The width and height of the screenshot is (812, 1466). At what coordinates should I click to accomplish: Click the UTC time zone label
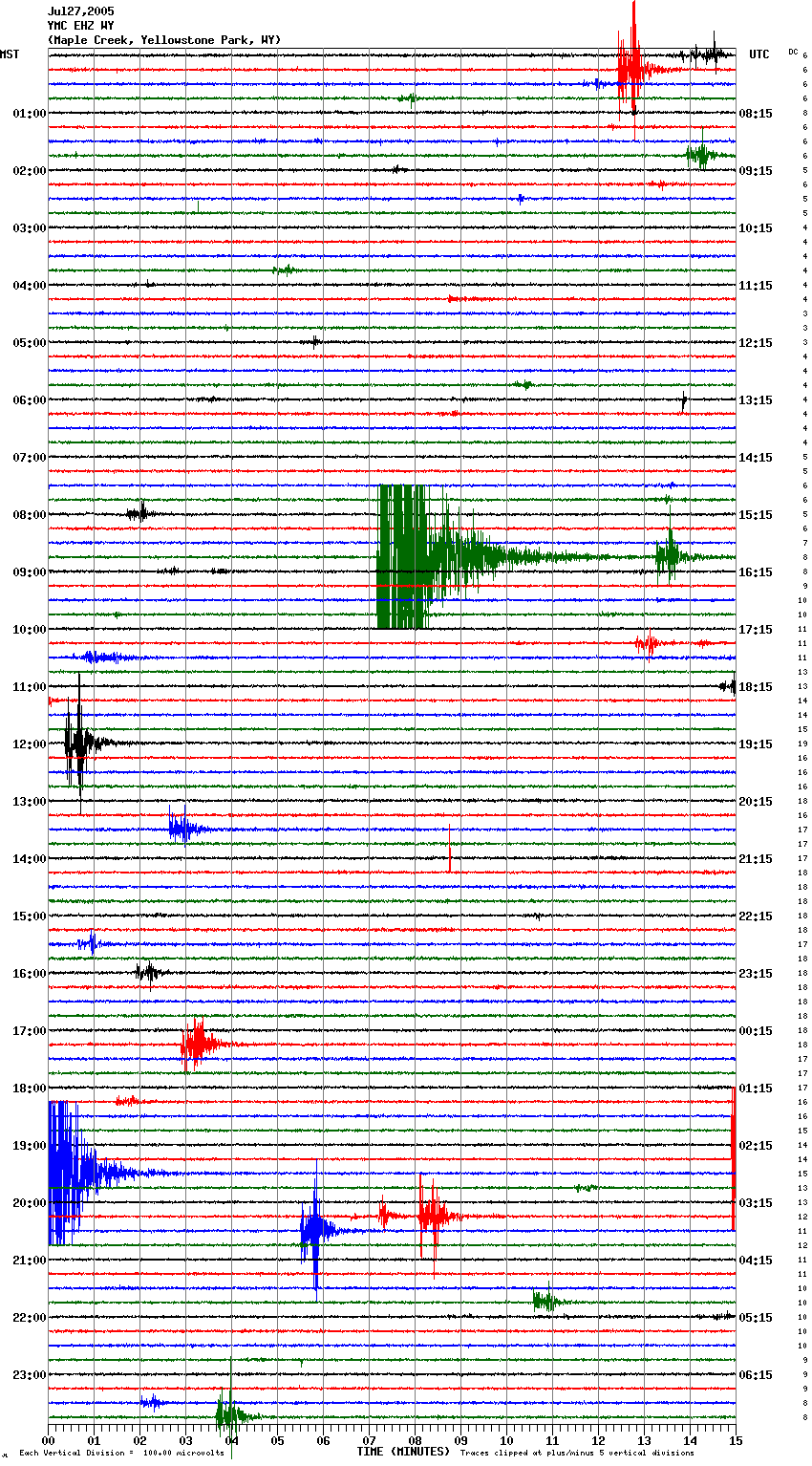pyautogui.click(x=759, y=54)
